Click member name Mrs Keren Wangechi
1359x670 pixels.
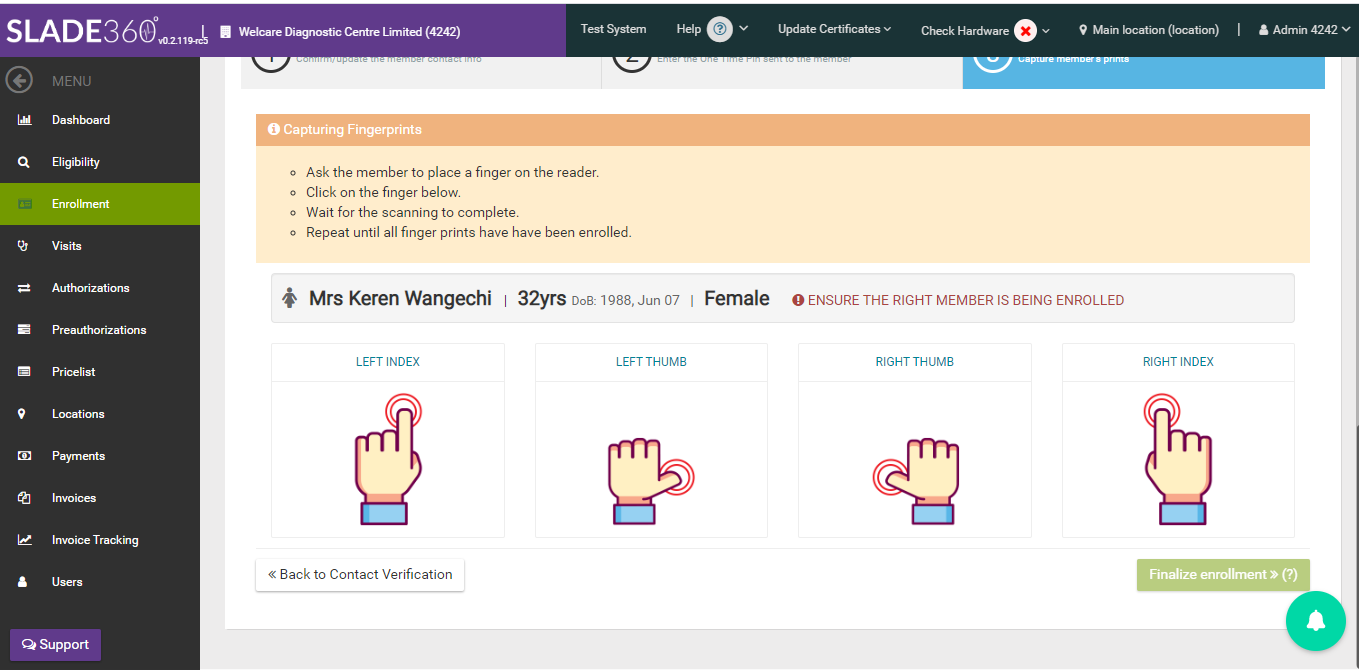[x=400, y=298]
